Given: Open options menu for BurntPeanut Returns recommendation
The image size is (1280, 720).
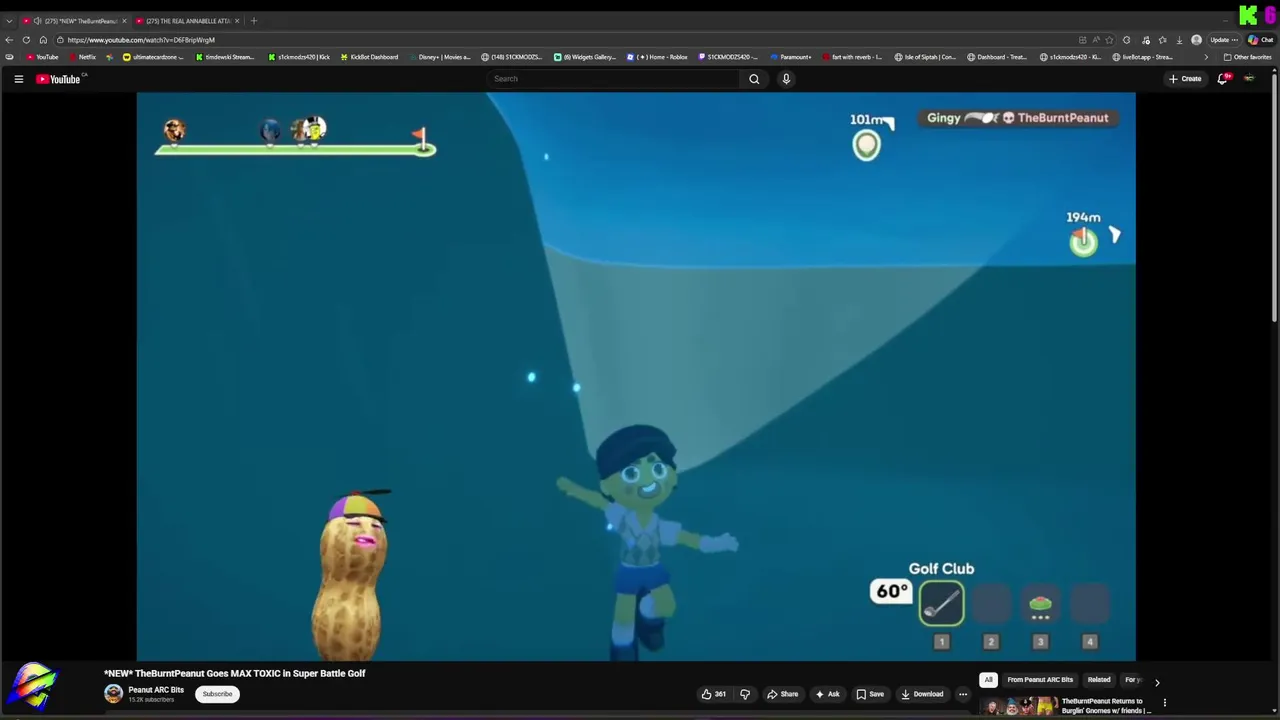Looking at the screenshot, I should click(x=1164, y=703).
